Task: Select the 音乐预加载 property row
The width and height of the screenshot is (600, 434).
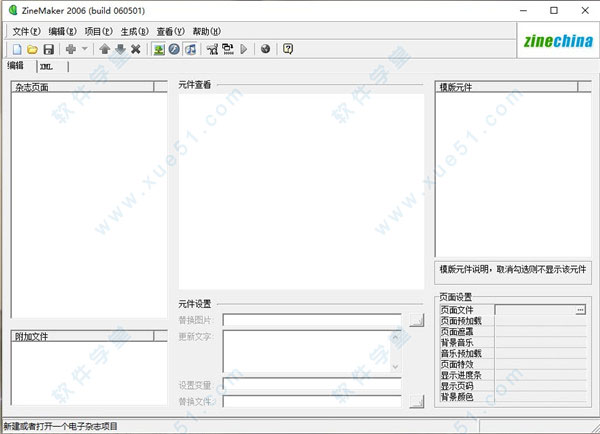Action: click(513, 353)
